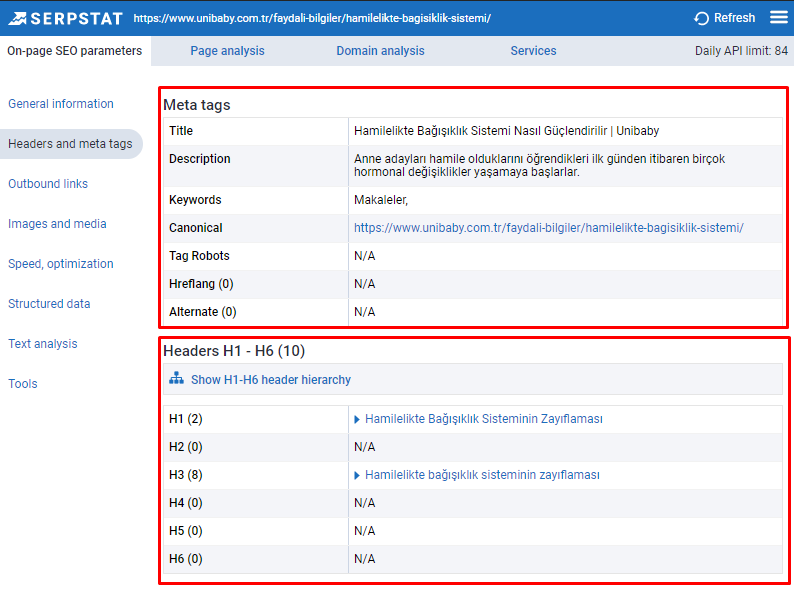Click the Daily API limit: 84 text
794x595 pixels.
(741, 51)
